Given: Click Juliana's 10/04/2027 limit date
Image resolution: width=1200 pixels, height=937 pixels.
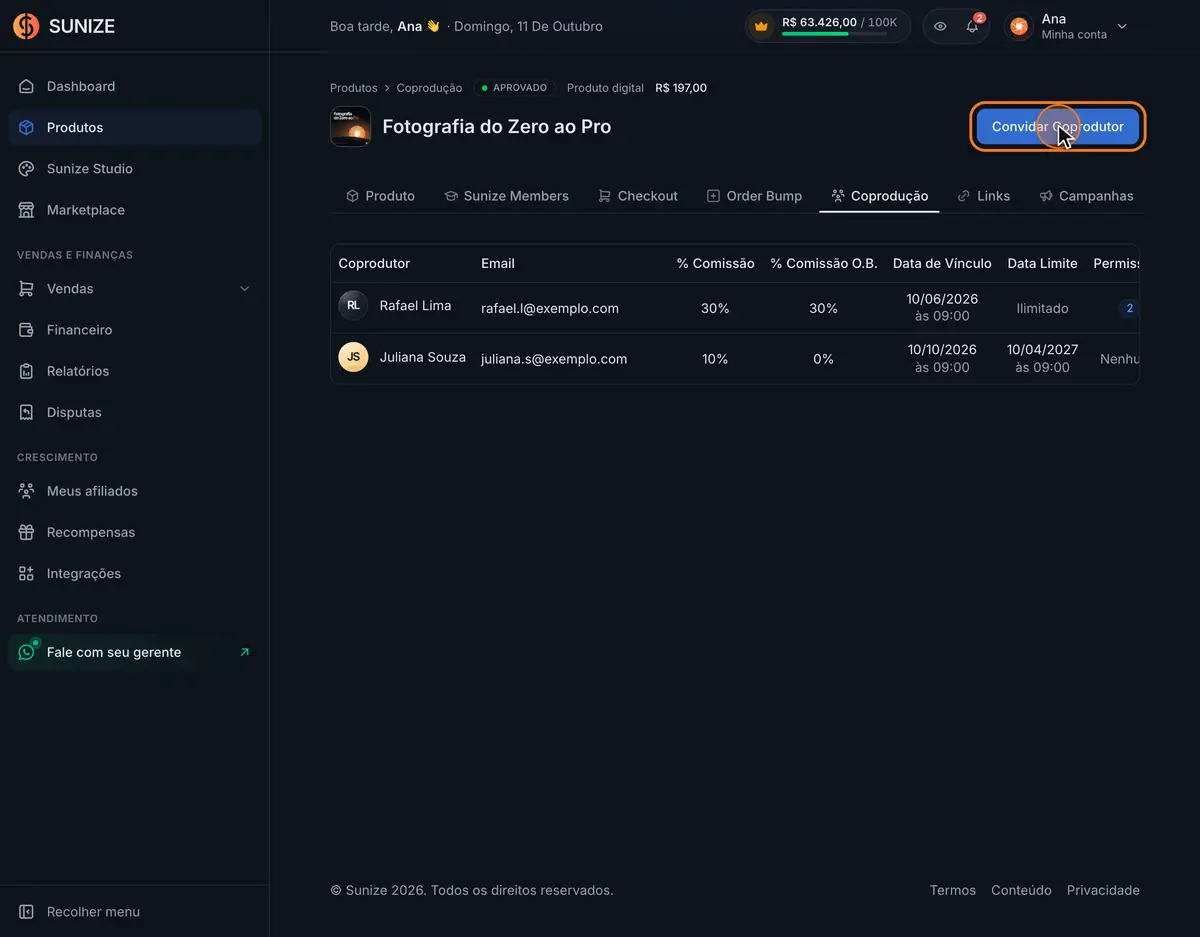Looking at the screenshot, I should (1043, 350).
